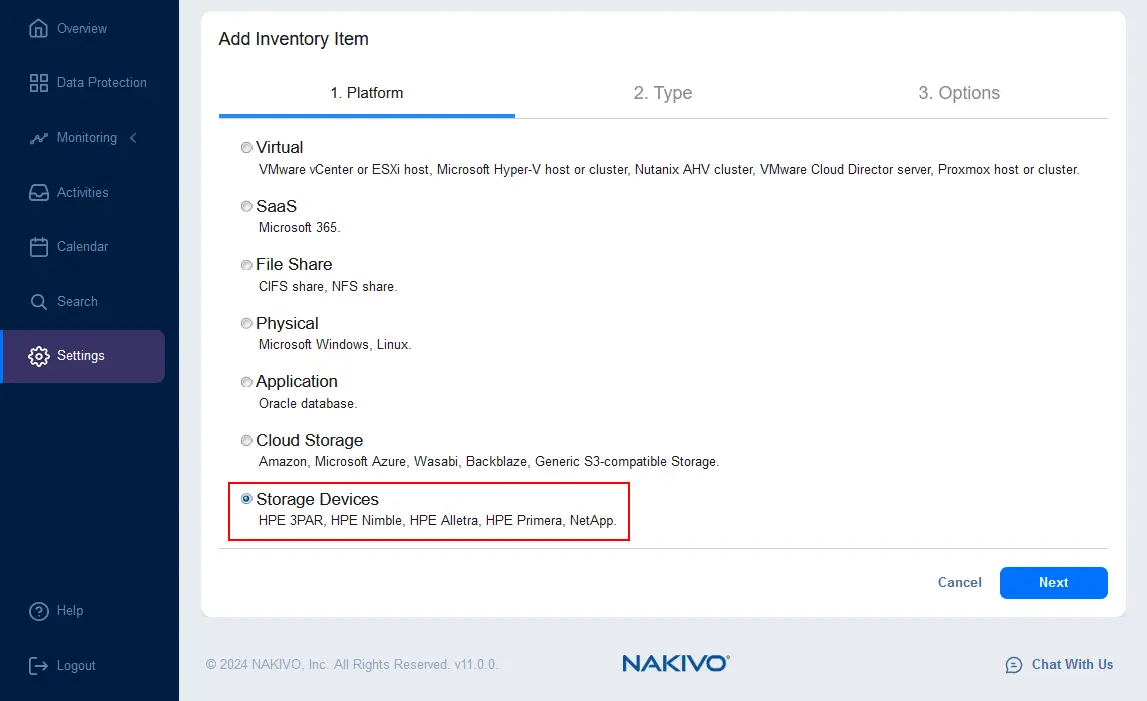This screenshot has height=701, width=1147.
Task: Click the 'Microsoft Windows, Linux.' description
Action: click(335, 345)
